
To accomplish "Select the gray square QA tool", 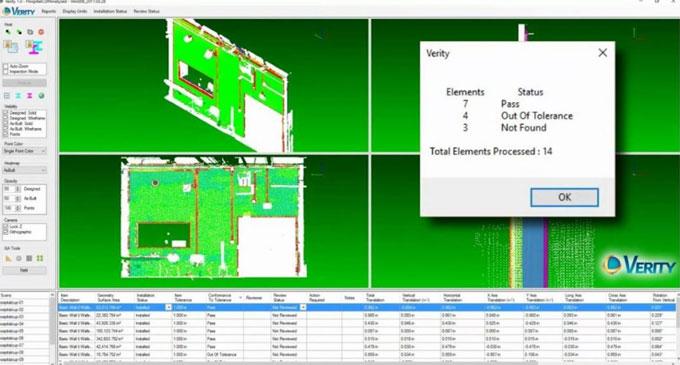I will (29, 258).
